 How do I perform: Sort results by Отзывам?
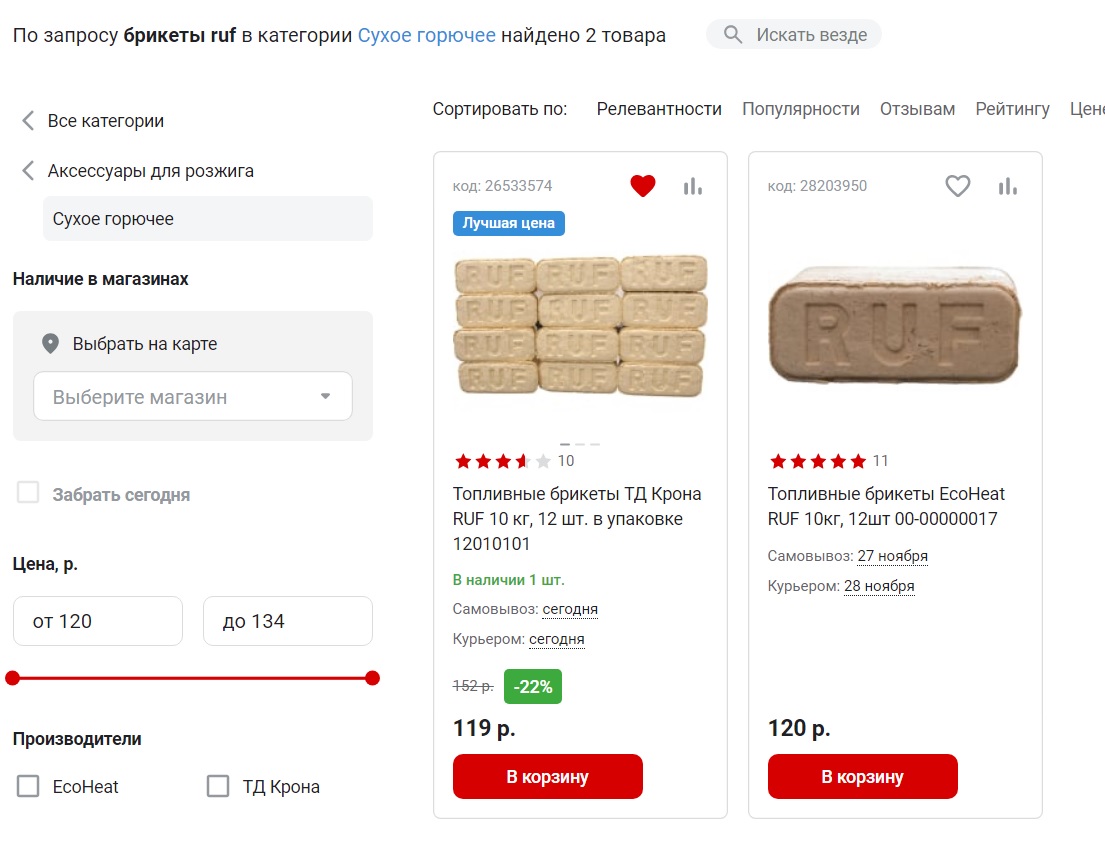(x=917, y=109)
